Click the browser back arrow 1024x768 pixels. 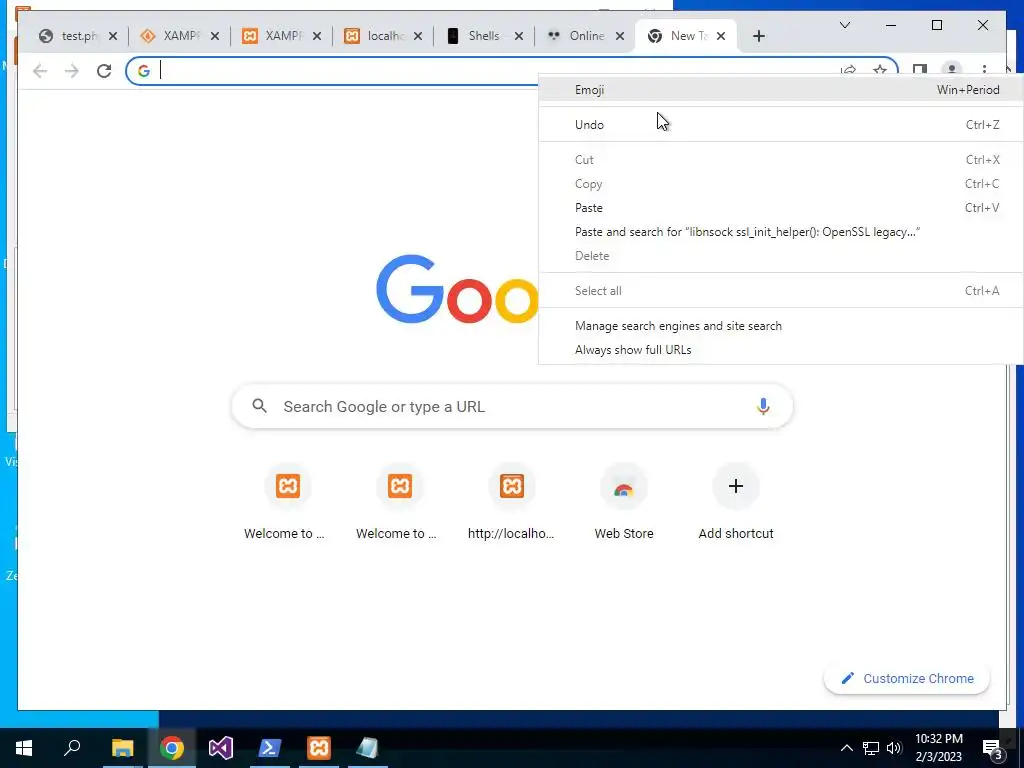coord(40,71)
